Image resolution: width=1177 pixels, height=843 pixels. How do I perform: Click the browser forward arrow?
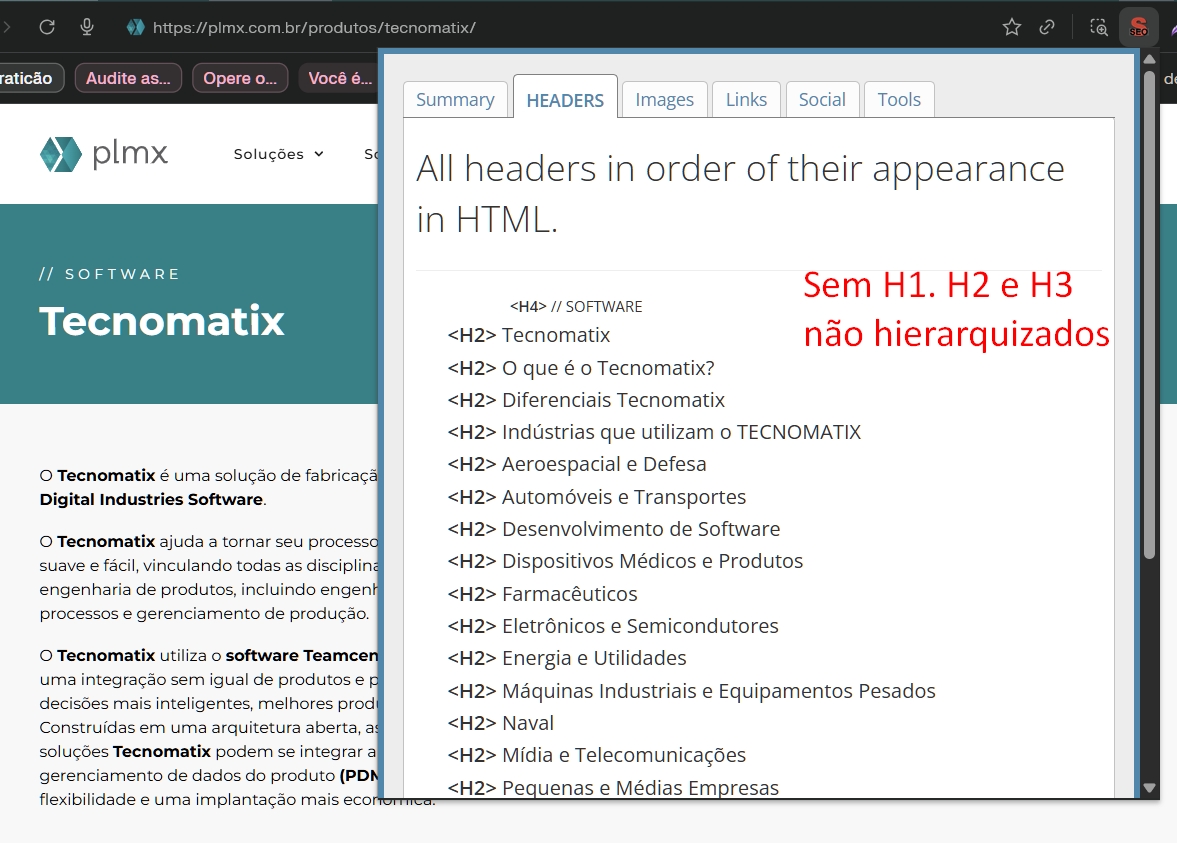(6, 27)
